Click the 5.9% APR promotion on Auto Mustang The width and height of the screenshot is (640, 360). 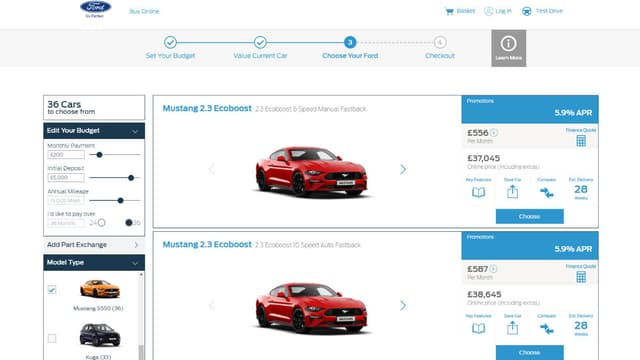point(573,249)
